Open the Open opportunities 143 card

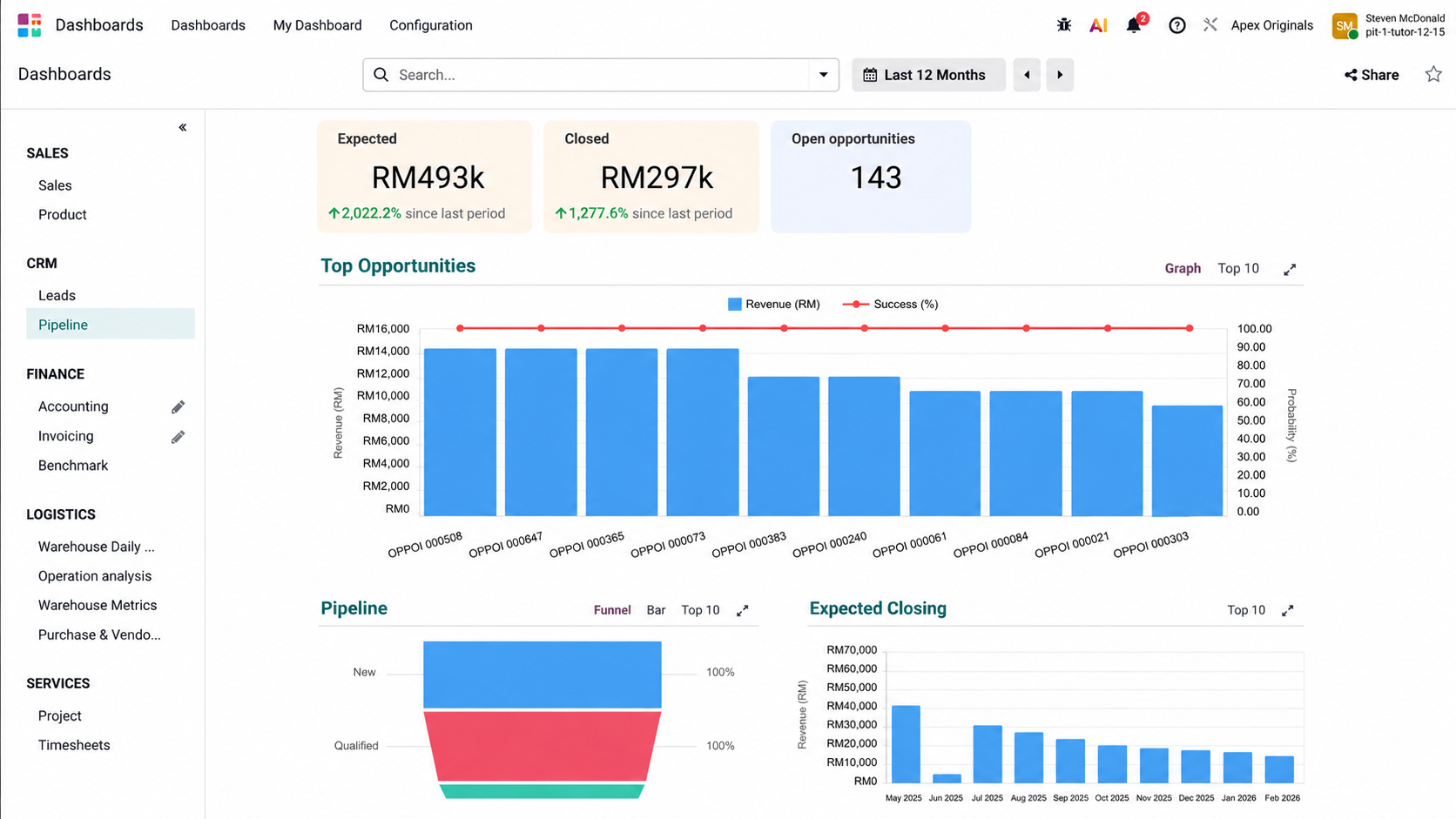[871, 177]
